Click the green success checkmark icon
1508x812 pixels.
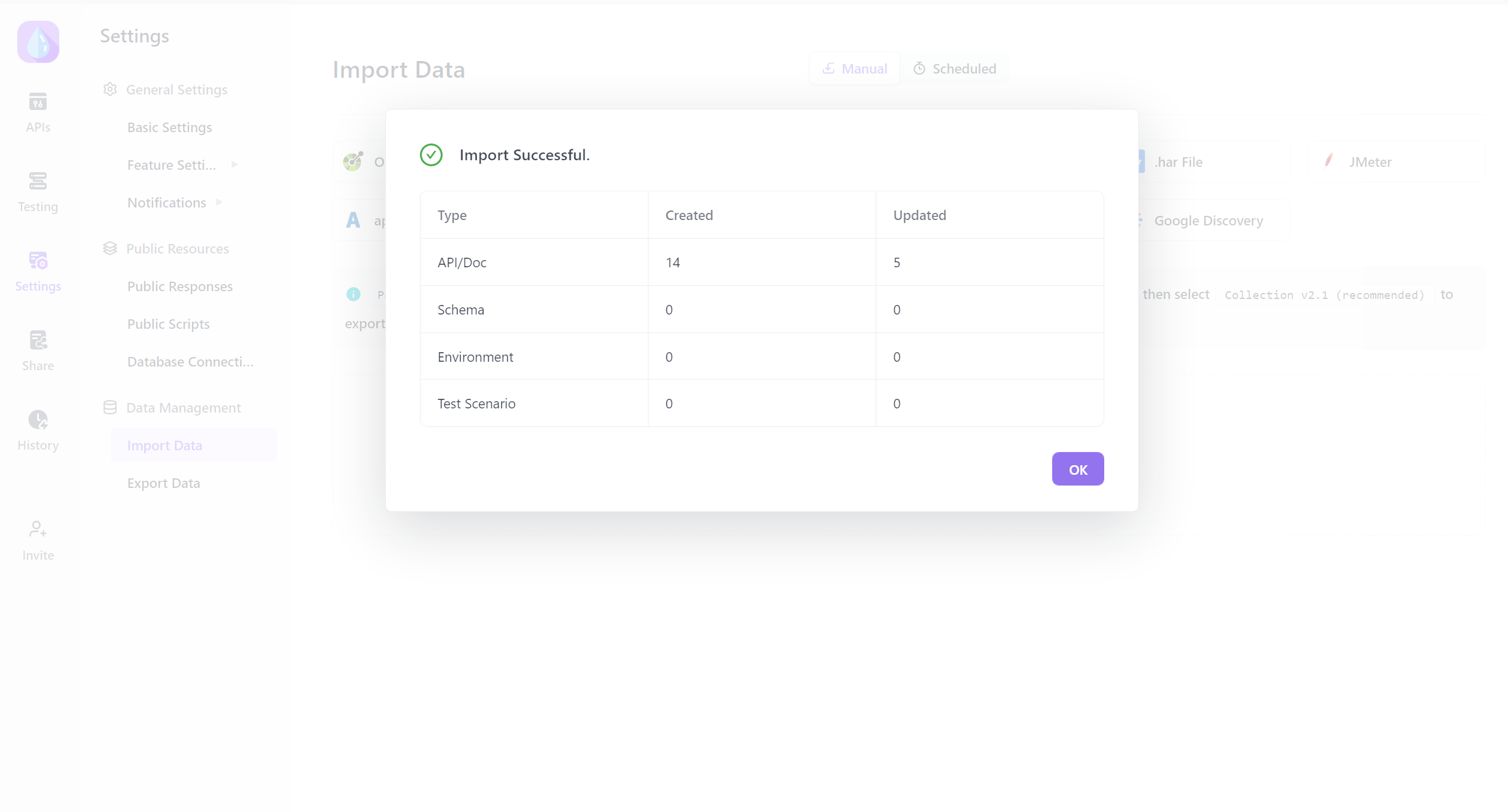(431, 155)
